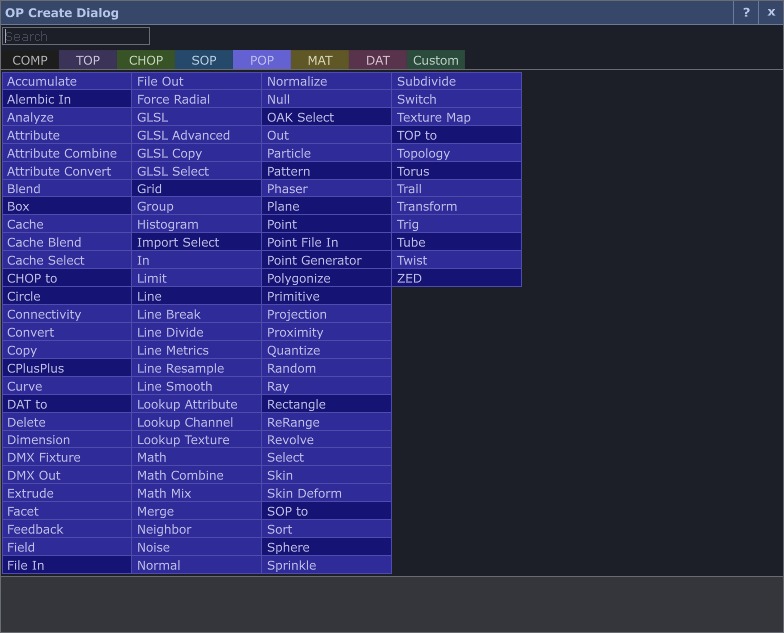Click the Search input field

click(76, 36)
